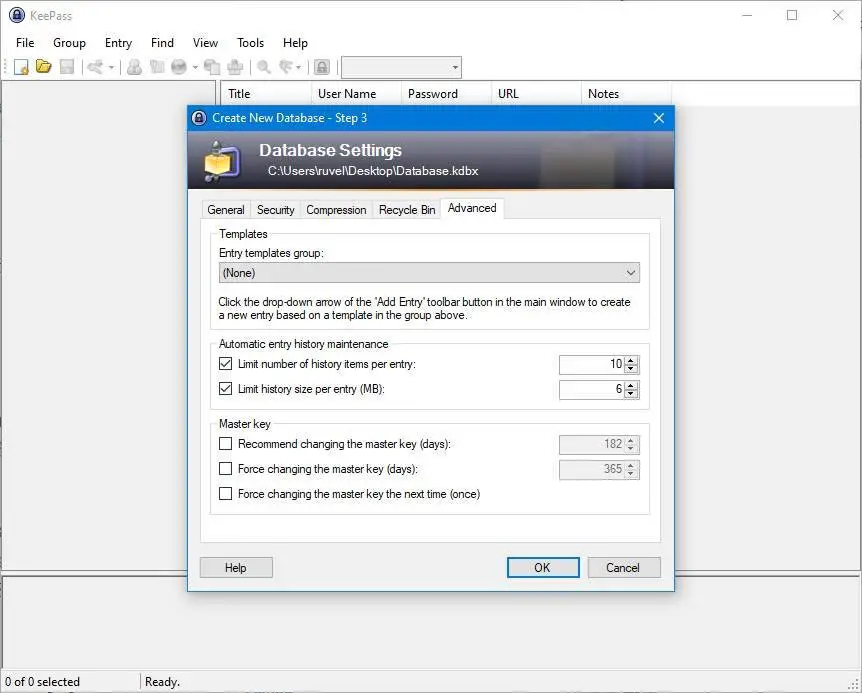Click the Copy User Name toolbar icon
862x693 pixels.
click(134, 67)
